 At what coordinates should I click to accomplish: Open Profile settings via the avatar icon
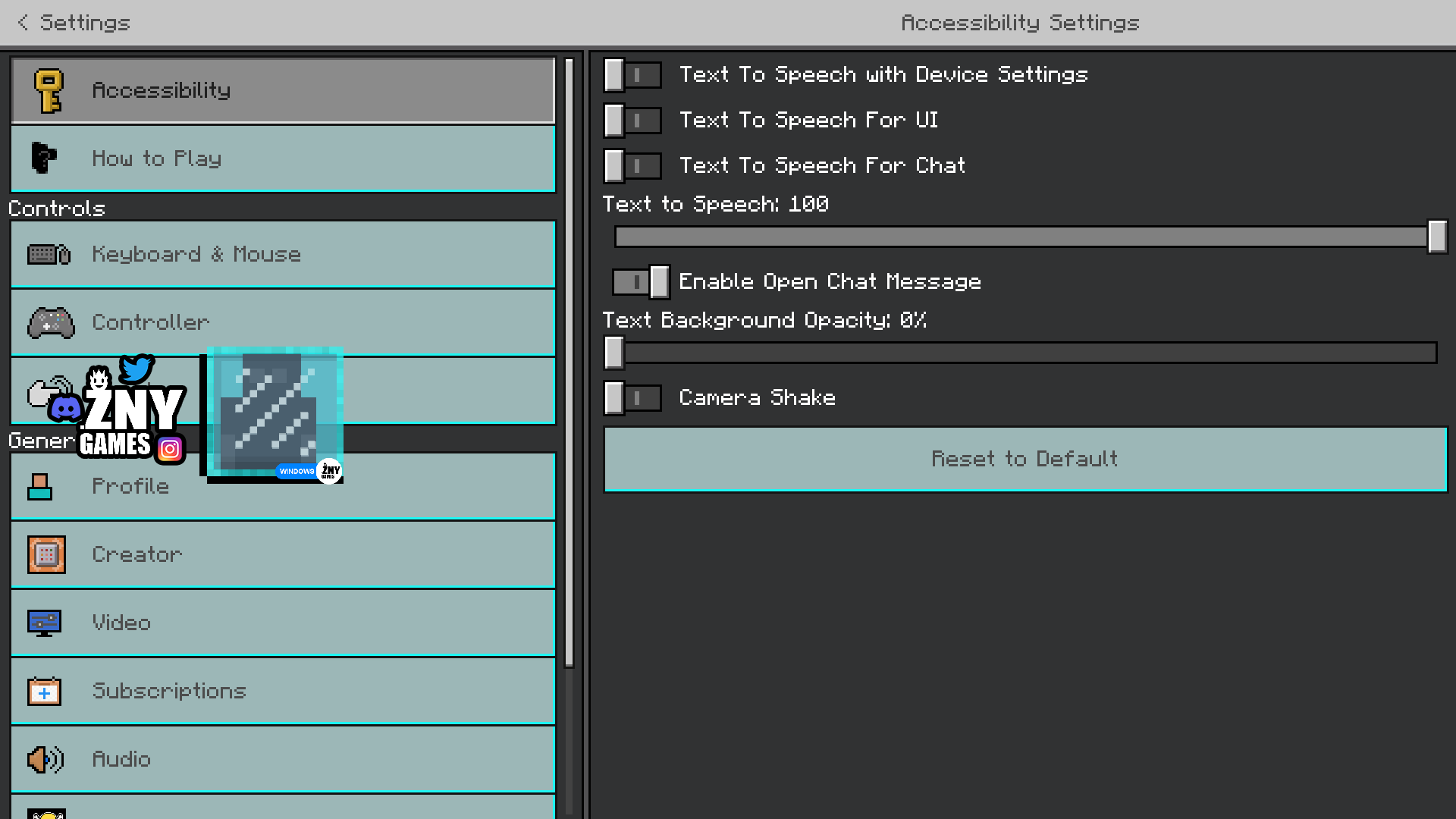click(39, 486)
